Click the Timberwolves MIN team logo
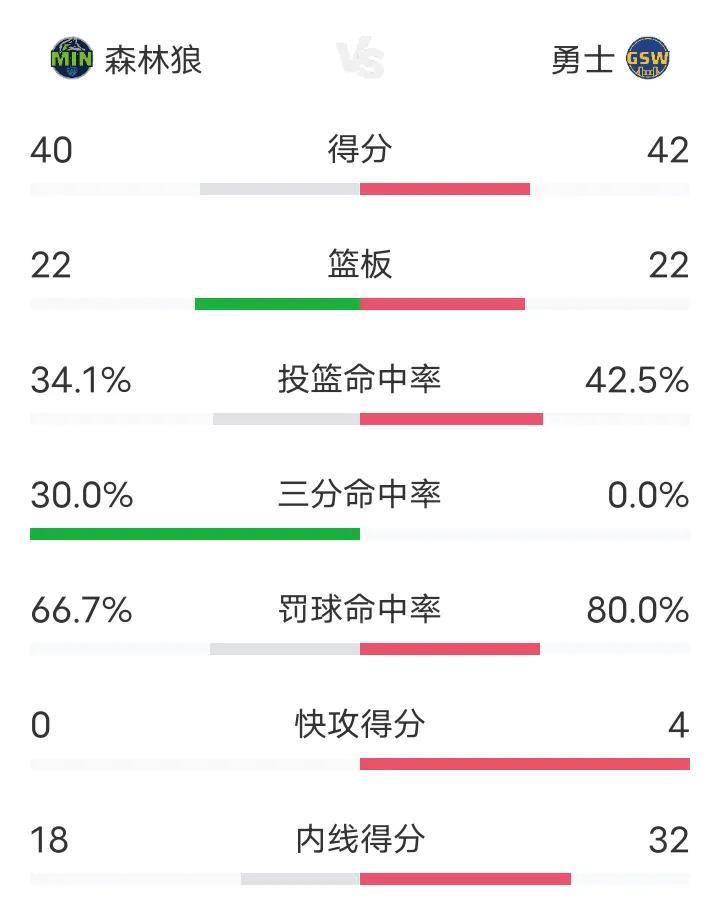The height and width of the screenshot is (913, 719). (71, 58)
